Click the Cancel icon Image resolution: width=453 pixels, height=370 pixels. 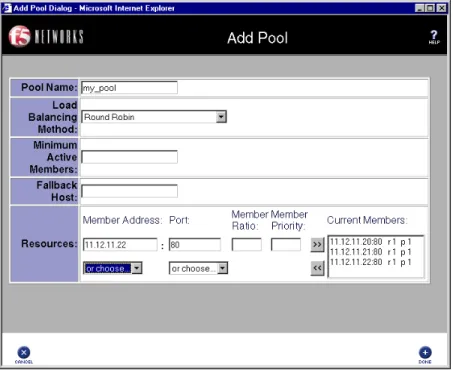tap(24, 355)
